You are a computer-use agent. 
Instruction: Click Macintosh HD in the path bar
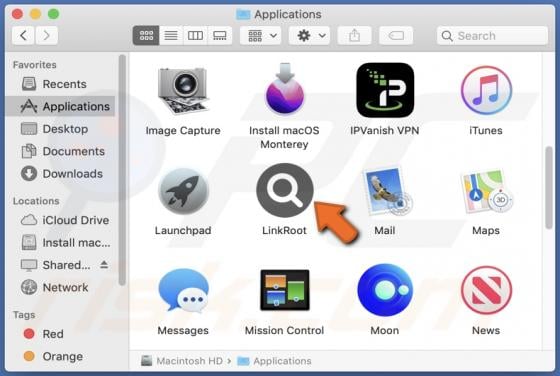pyautogui.click(x=182, y=361)
